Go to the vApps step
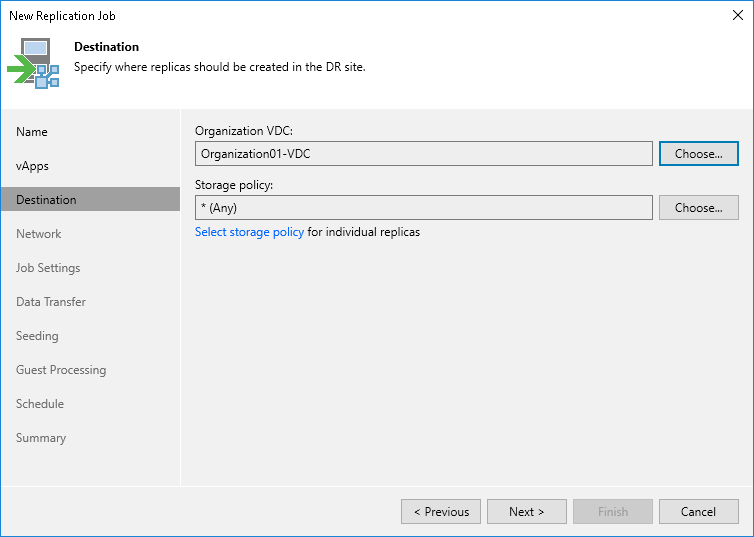Viewport: 754px width, 537px height. pos(32,166)
